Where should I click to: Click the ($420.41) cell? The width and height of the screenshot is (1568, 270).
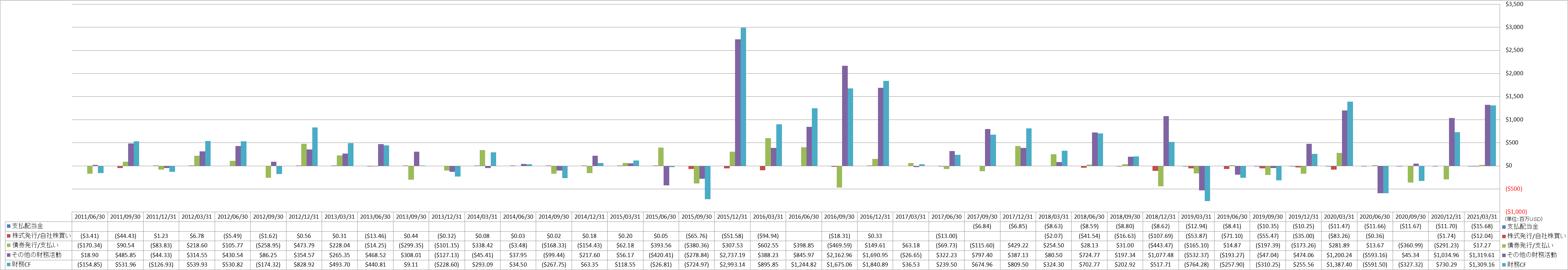click(660, 256)
